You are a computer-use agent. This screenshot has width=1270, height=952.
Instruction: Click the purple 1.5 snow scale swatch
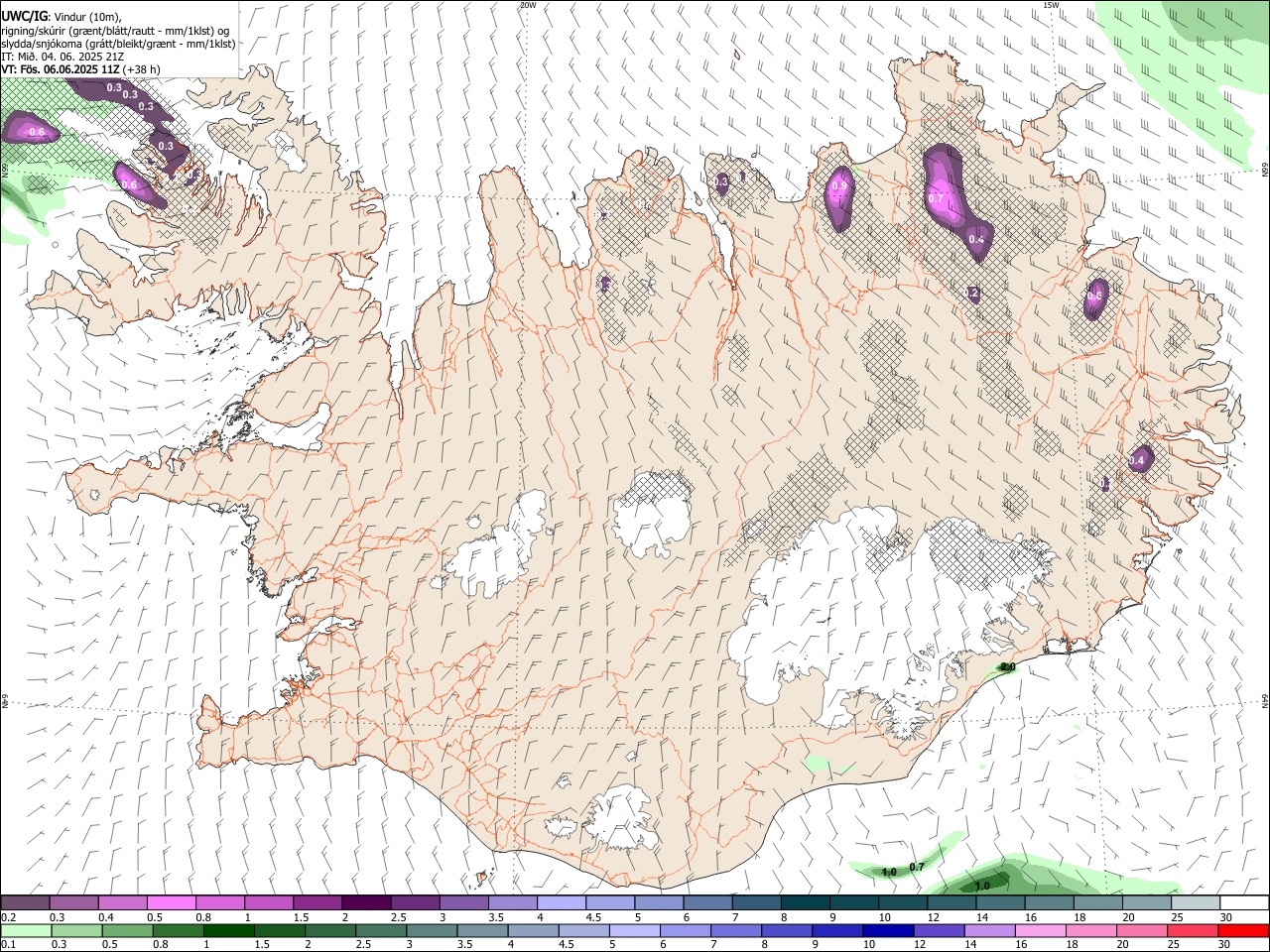(x=317, y=902)
